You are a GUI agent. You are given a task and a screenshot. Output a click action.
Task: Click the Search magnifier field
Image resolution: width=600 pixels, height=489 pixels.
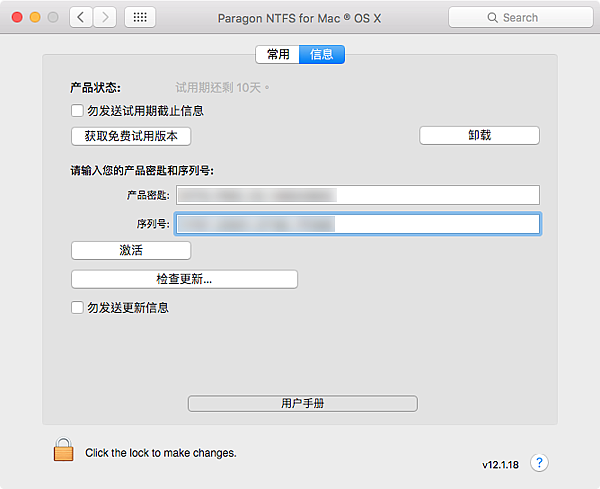(521, 17)
